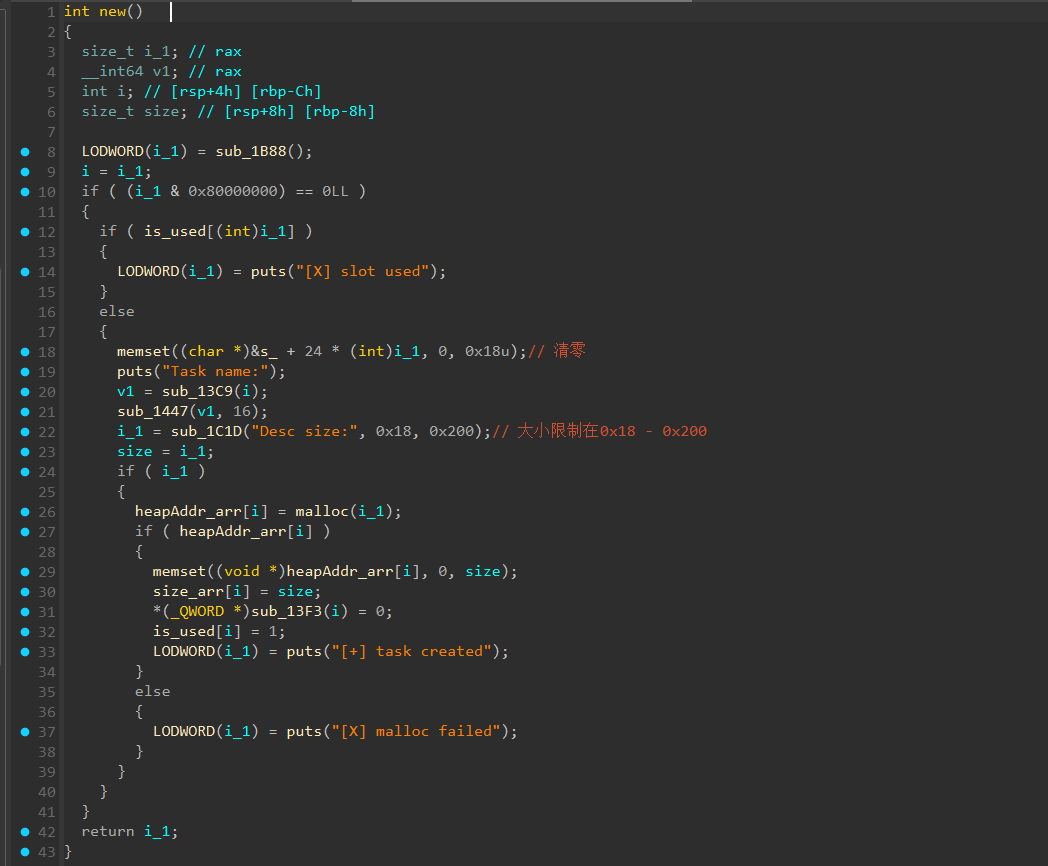Click the "[X] slot used" string literal
1048x866 pixels.
[371, 272]
